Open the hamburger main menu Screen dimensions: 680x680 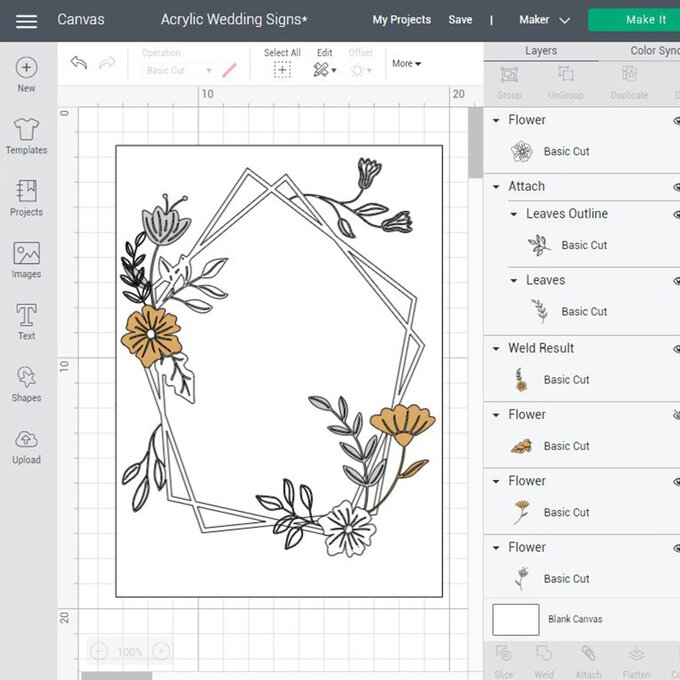(27, 21)
